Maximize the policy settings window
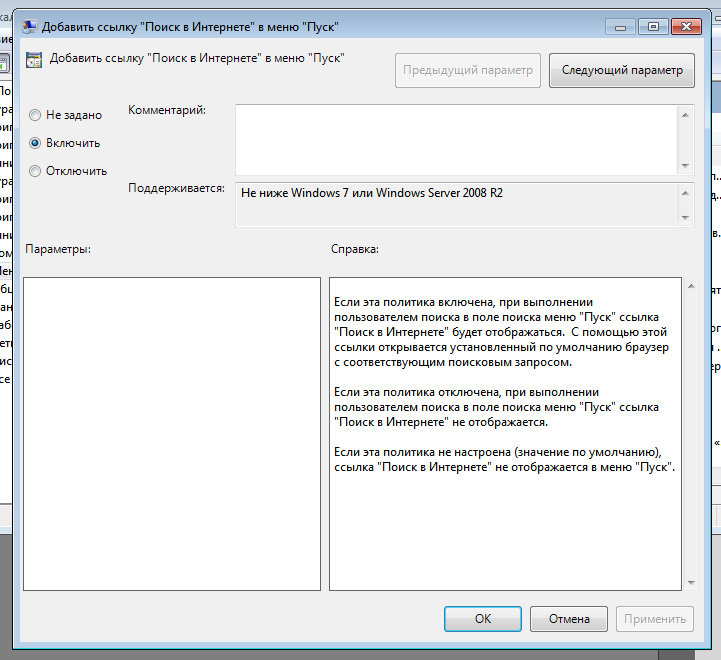721x660 pixels. (653, 27)
